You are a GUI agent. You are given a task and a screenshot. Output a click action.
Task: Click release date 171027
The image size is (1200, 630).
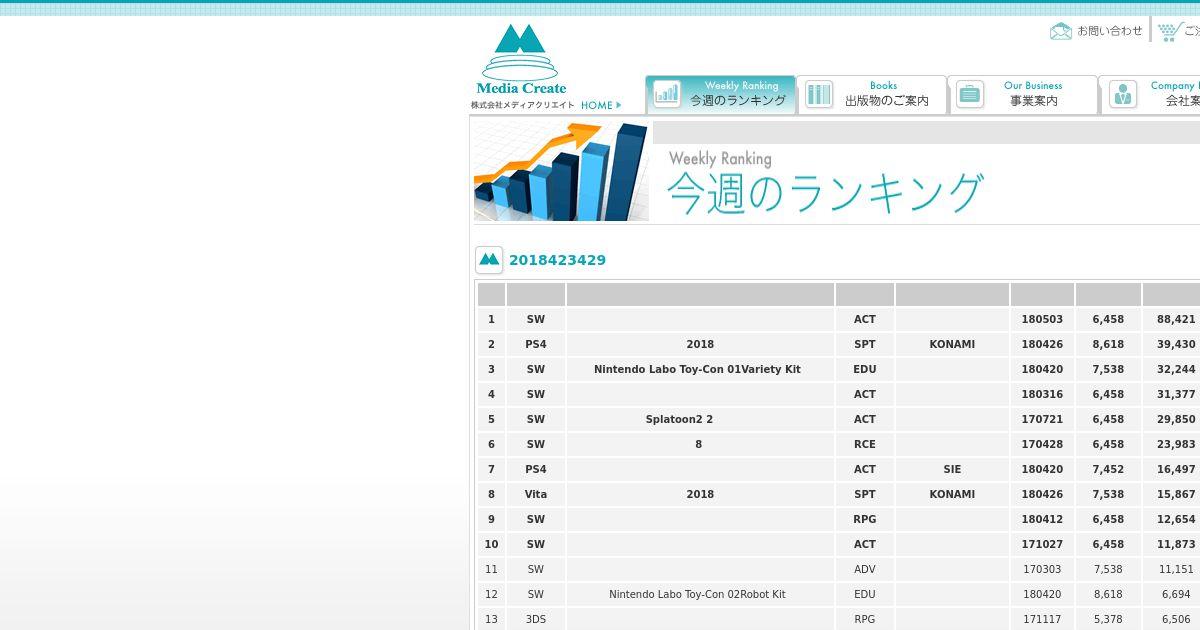[1042, 544]
